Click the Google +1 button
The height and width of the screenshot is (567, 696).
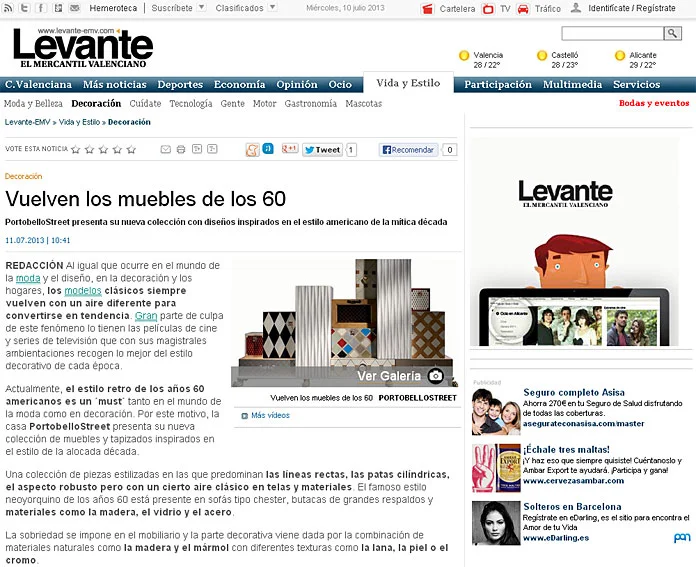tap(290, 148)
